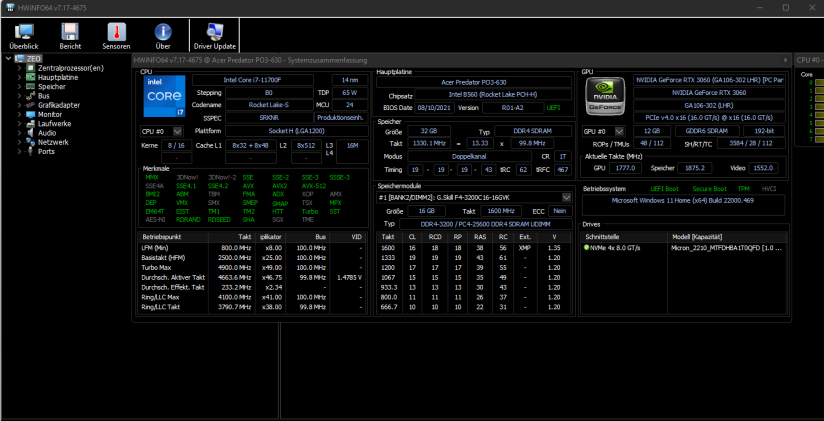Close the Systemzusammenfassung summary window
The width and height of the screenshot is (824, 421).
click(785, 60)
